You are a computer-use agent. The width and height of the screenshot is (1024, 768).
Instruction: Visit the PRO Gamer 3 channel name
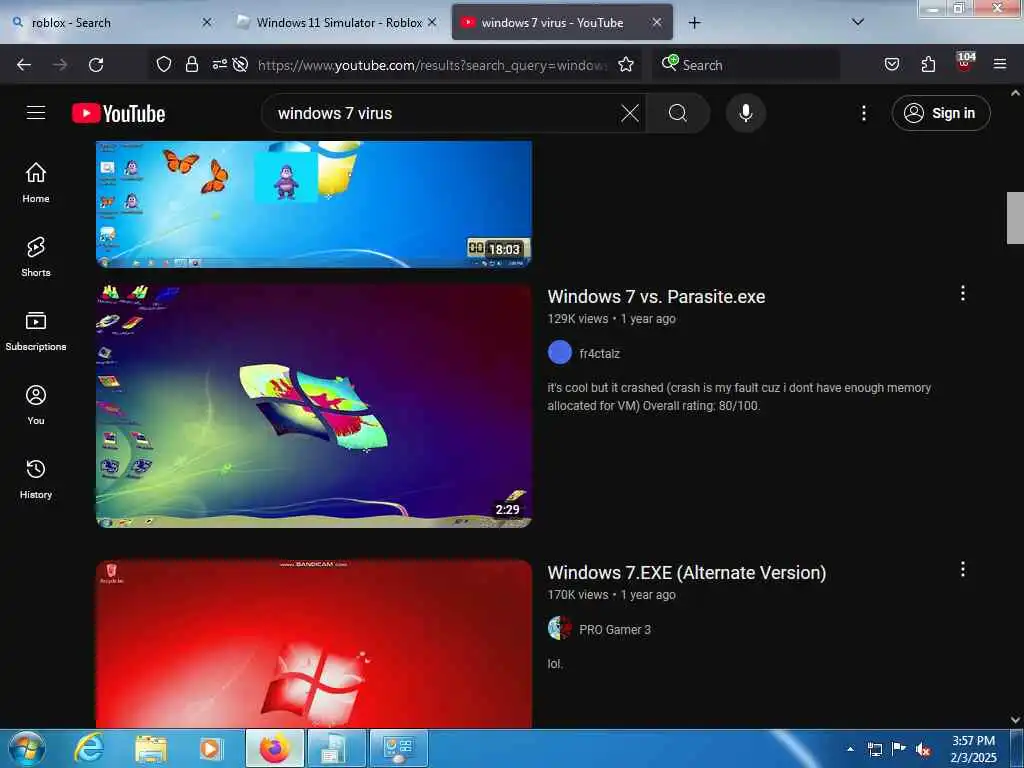point(615,630)
